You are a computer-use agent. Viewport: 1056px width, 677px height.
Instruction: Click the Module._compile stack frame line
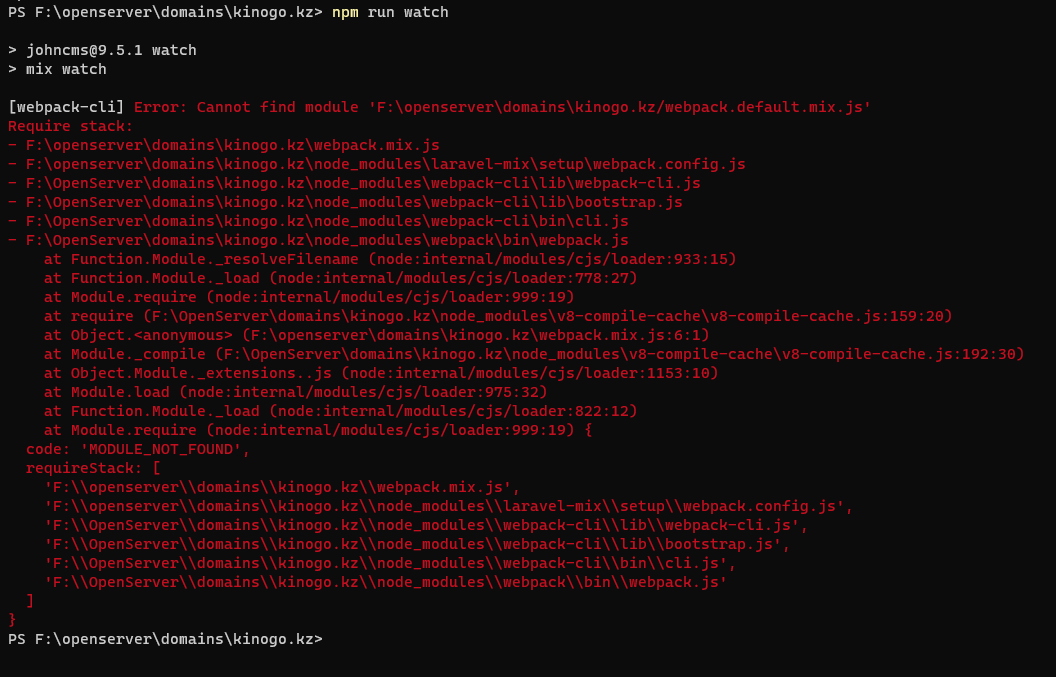point(534,354)
